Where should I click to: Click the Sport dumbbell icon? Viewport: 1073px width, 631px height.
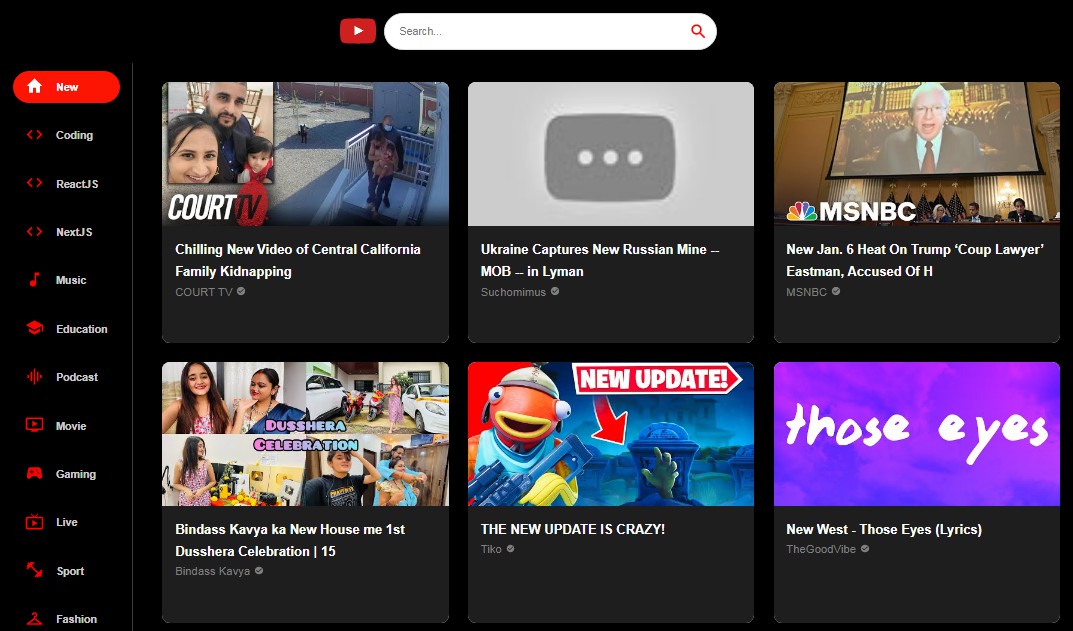[x=34, y=570]
